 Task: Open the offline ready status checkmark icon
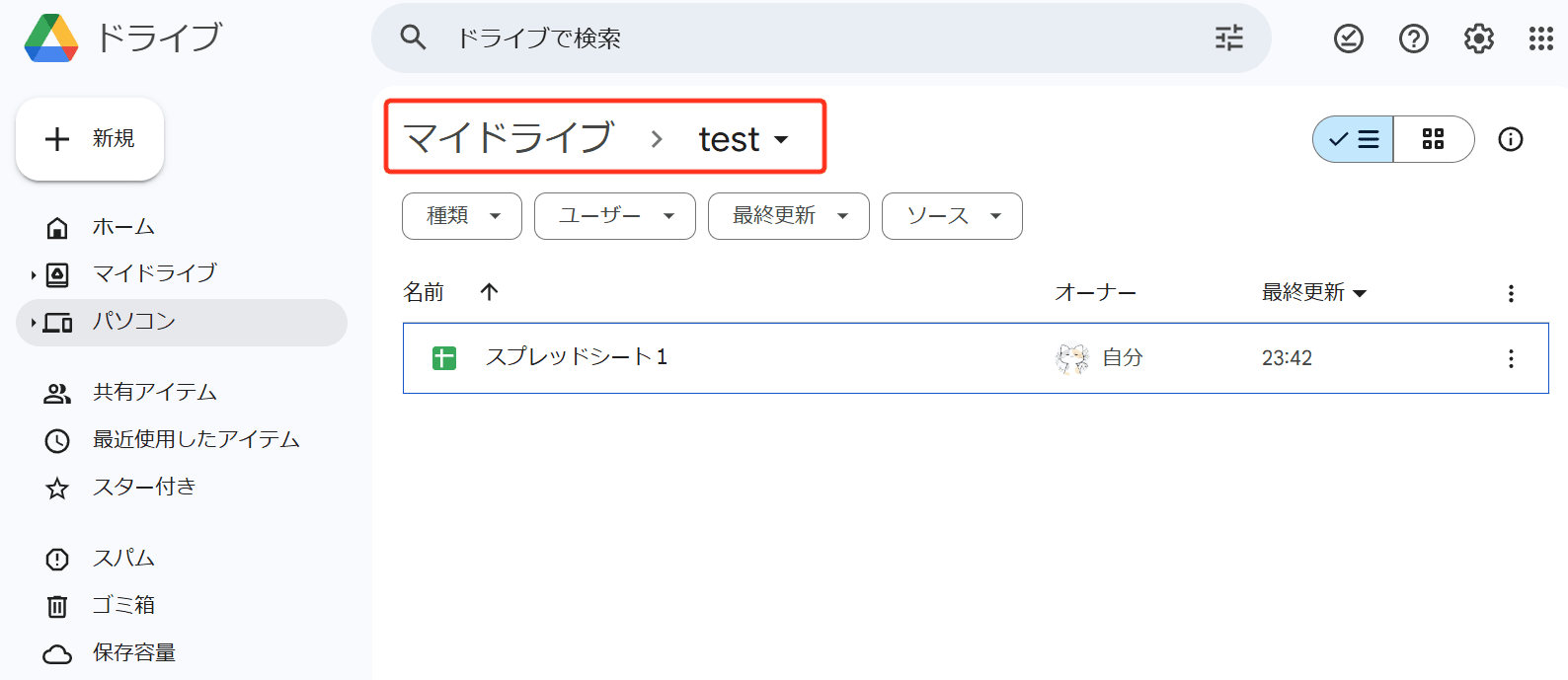pyautogui.click(x=1349, y=38)
